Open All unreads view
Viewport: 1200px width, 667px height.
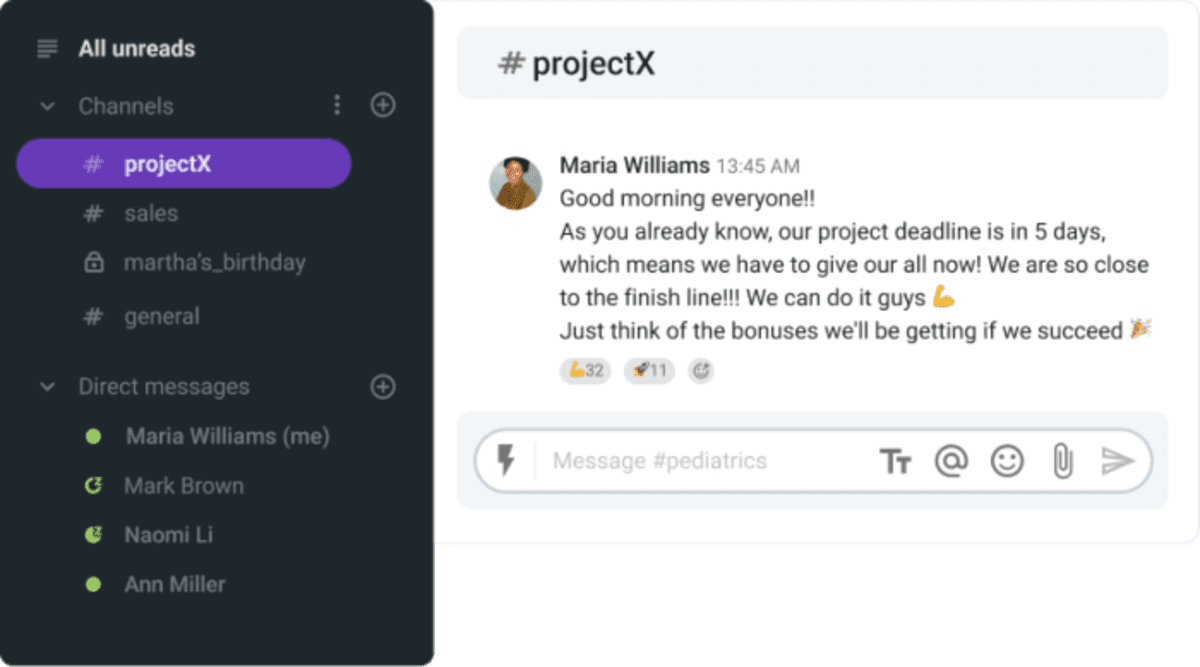click(136, 48)
